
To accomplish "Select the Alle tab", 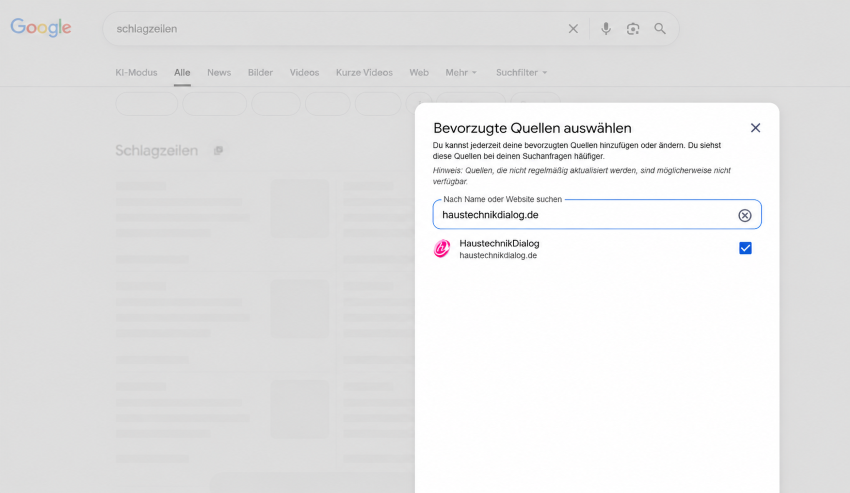I will [x=182, y=73].
